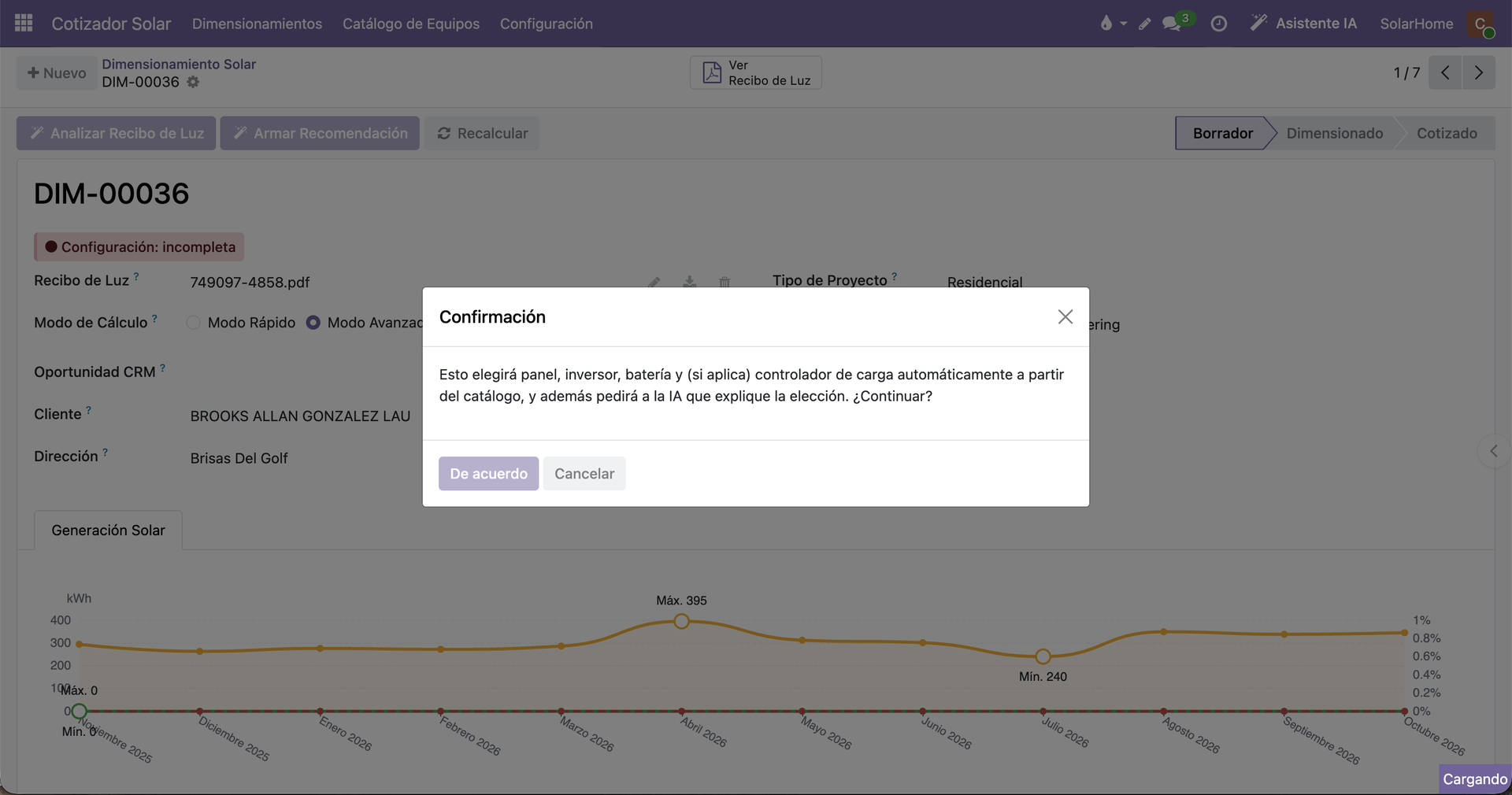Screen dimensions: 1512x795
Task: Select the Modo Rápido radio button
Action: click(193, 323)
